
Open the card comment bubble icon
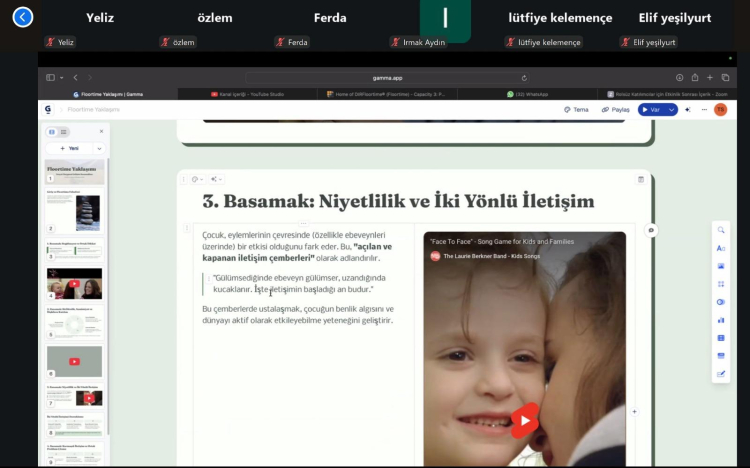click(x=651, y=230)
